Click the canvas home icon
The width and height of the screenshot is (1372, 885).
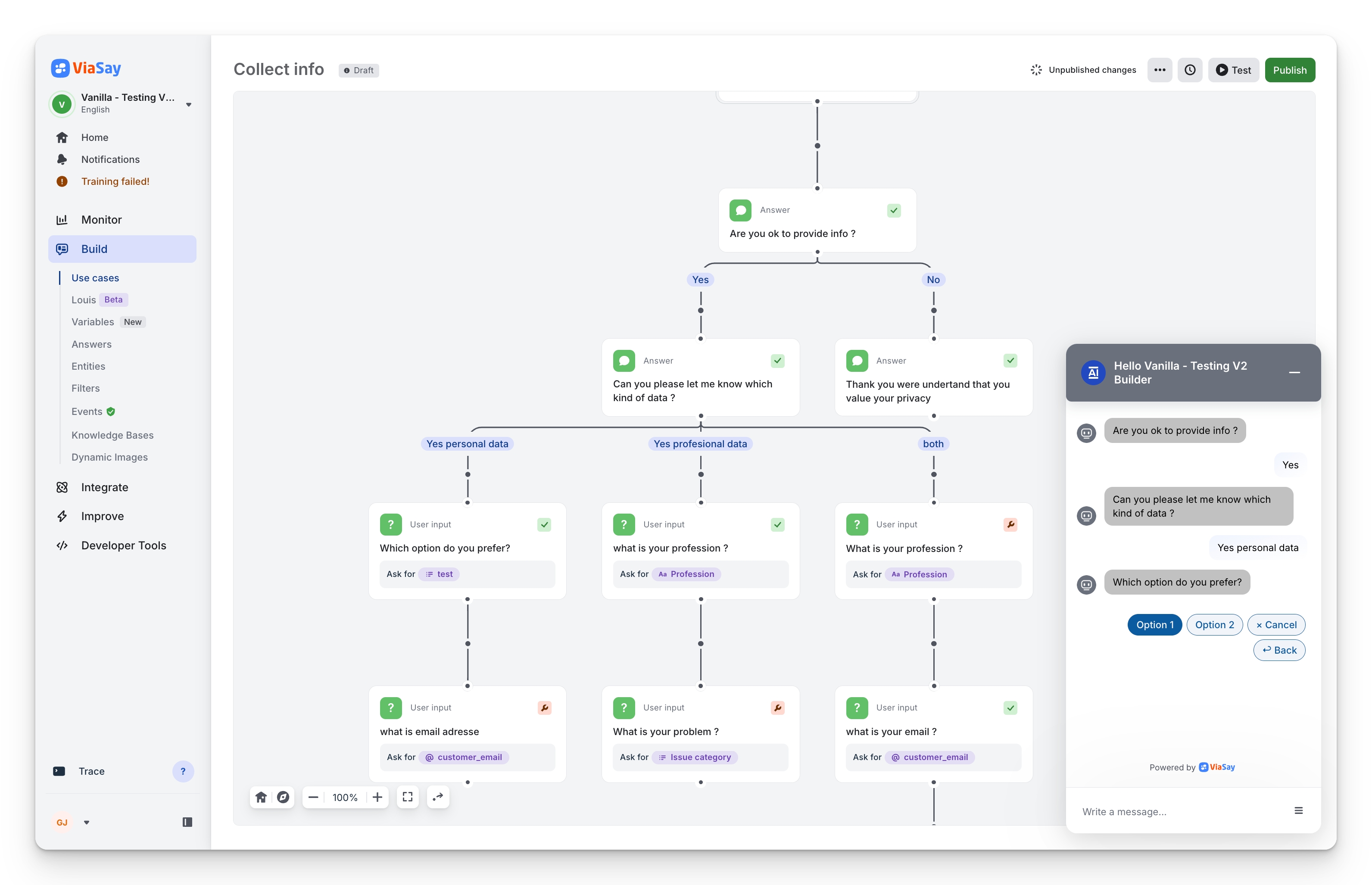pyautogui.click(x=261, y=797)
